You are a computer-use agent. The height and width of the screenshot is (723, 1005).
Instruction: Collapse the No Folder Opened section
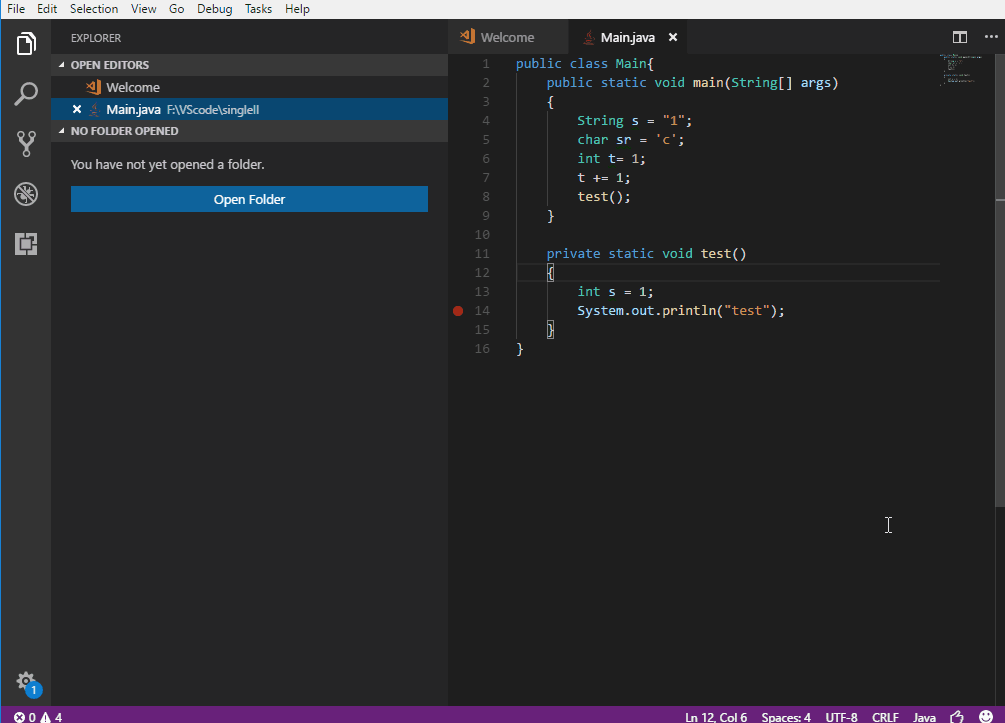pos(124,131)
